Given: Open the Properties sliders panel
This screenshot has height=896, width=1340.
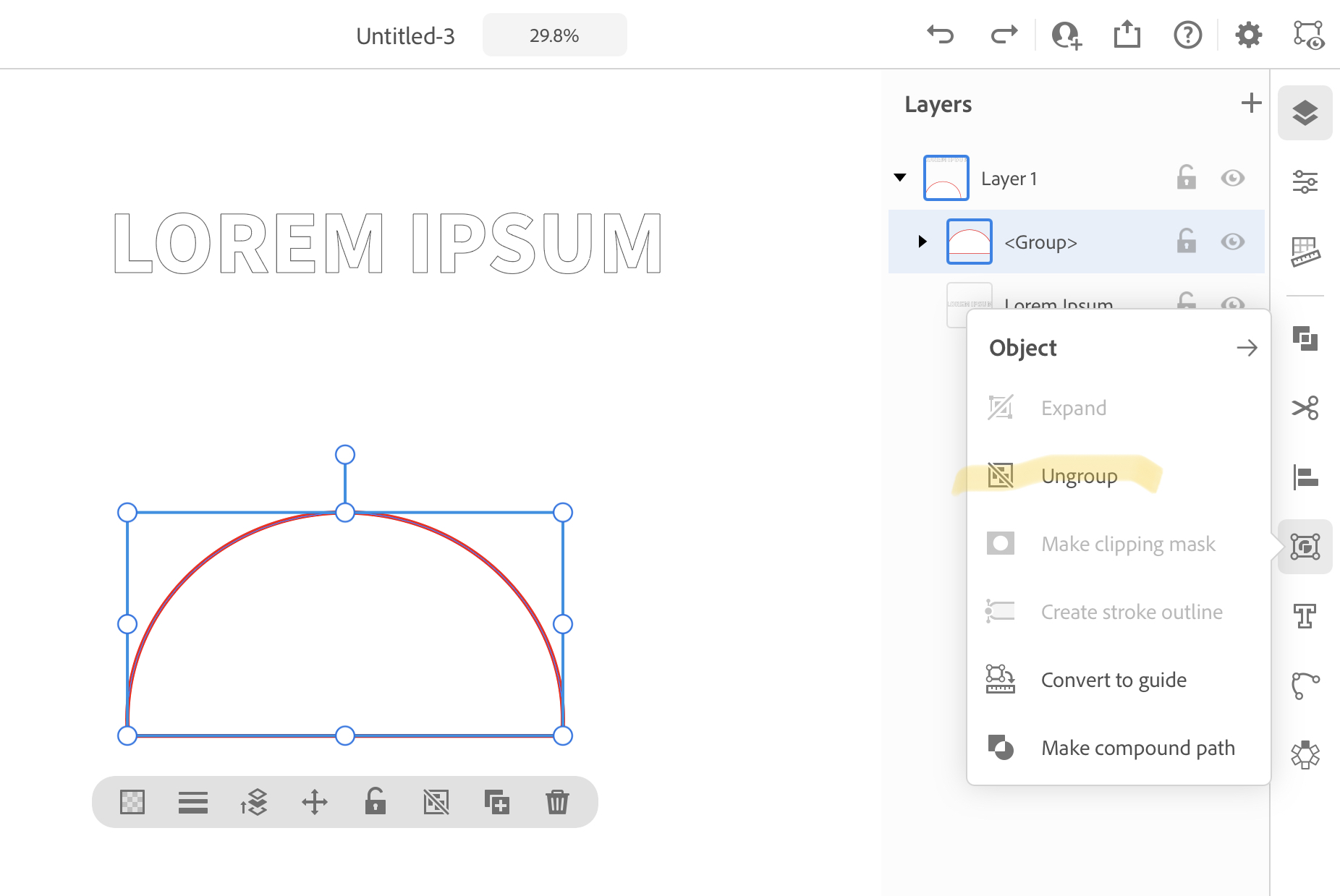Looking at the screenshot, I should pyautogui.click(x=1305, y=182).
